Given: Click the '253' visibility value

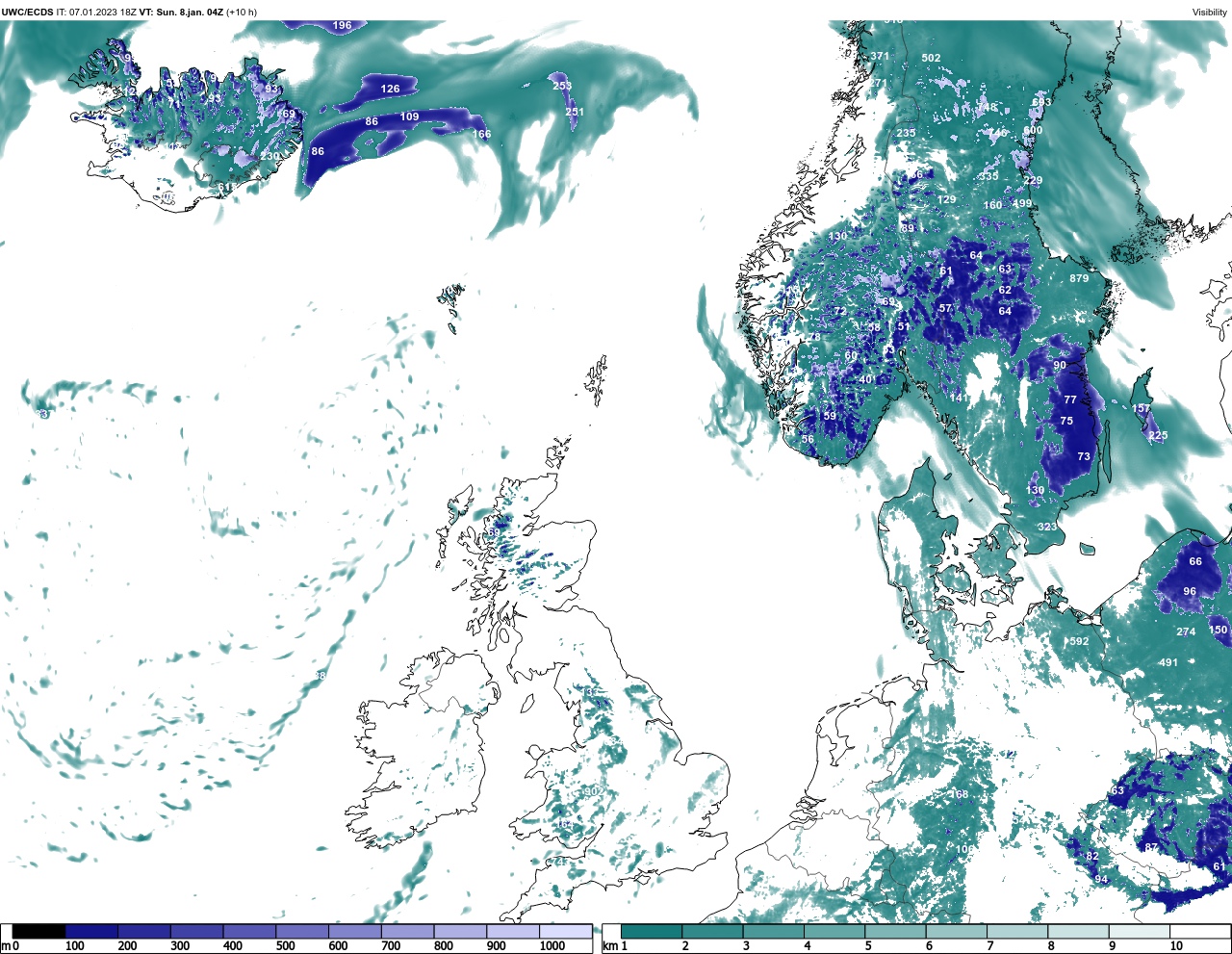Looking at the screenshot, I should coord(562,86).
